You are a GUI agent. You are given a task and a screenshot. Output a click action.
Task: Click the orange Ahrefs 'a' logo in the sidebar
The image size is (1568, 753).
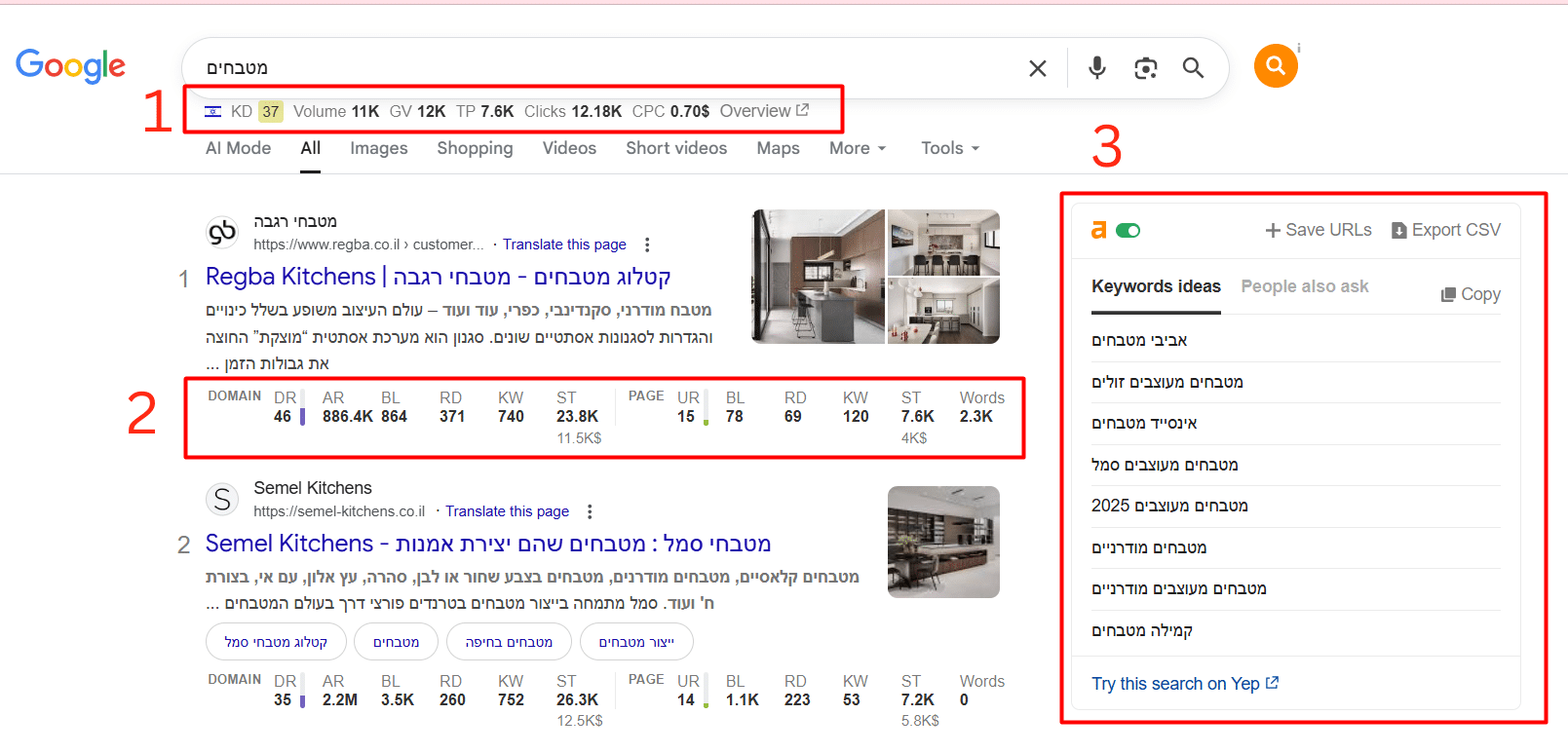[1099, 230]
